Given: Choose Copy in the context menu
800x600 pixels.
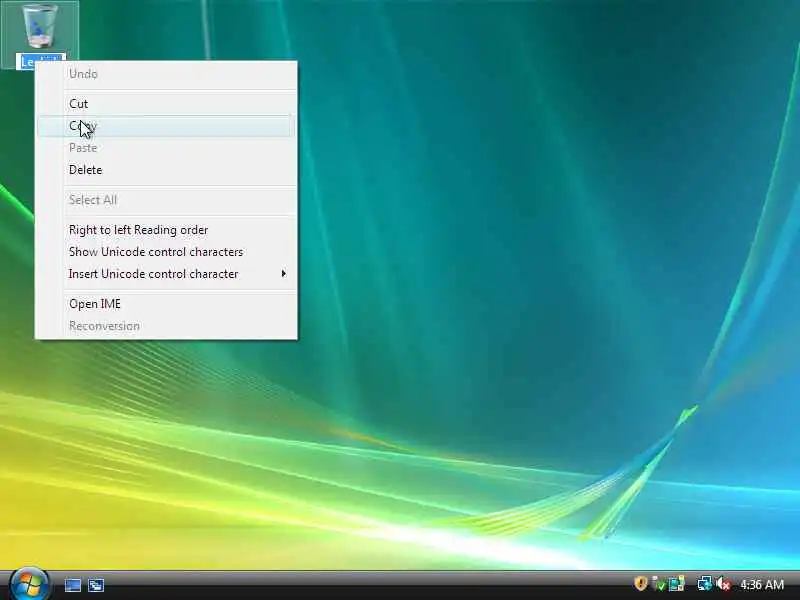Looking at the screenshot, I should 166,126.
